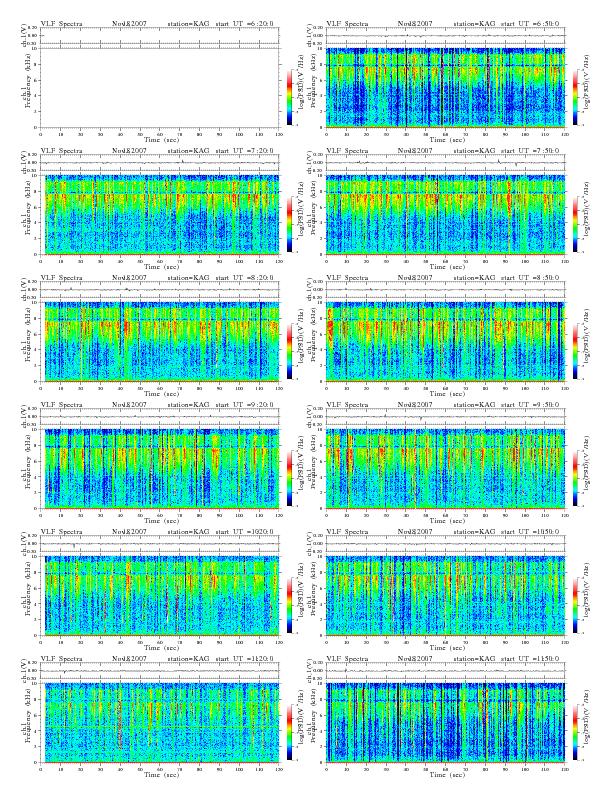
Task: Select the 'start UT =7:20:0' header label
Action: coord(244,151)
